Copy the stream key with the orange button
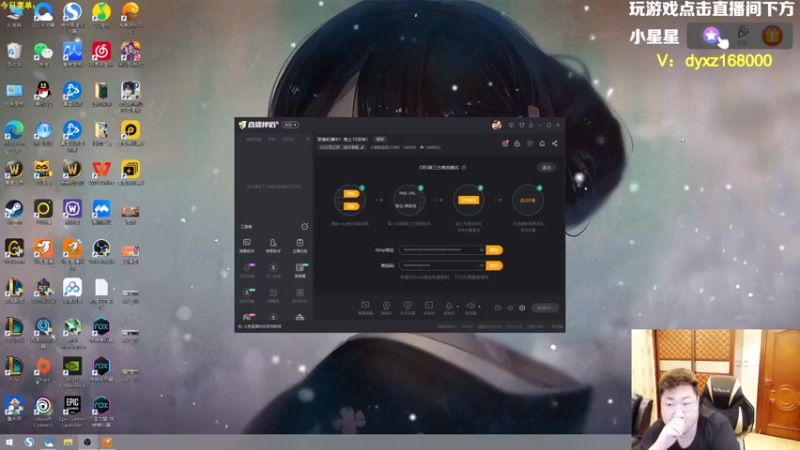Image resolution: width=800 pixels, height=450 pixels. tap(494, 266)
